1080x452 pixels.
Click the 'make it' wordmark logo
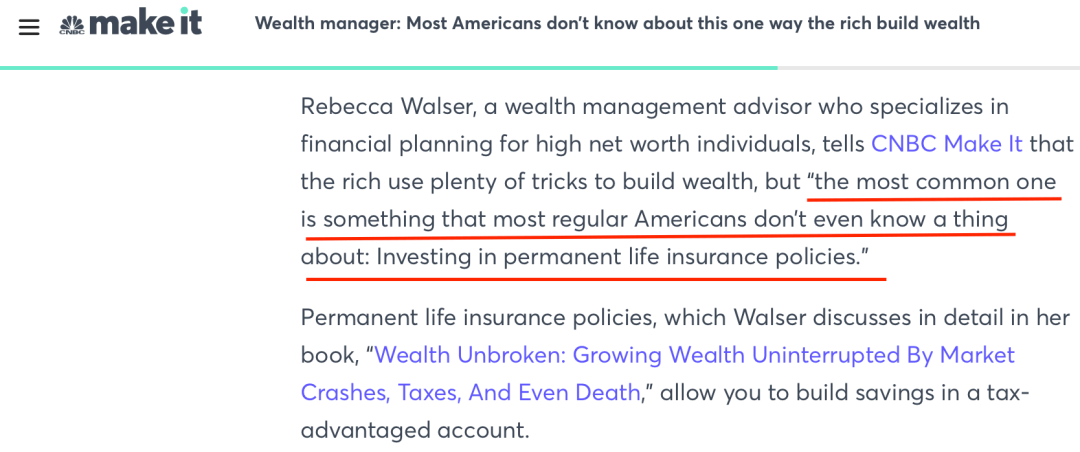145,23
